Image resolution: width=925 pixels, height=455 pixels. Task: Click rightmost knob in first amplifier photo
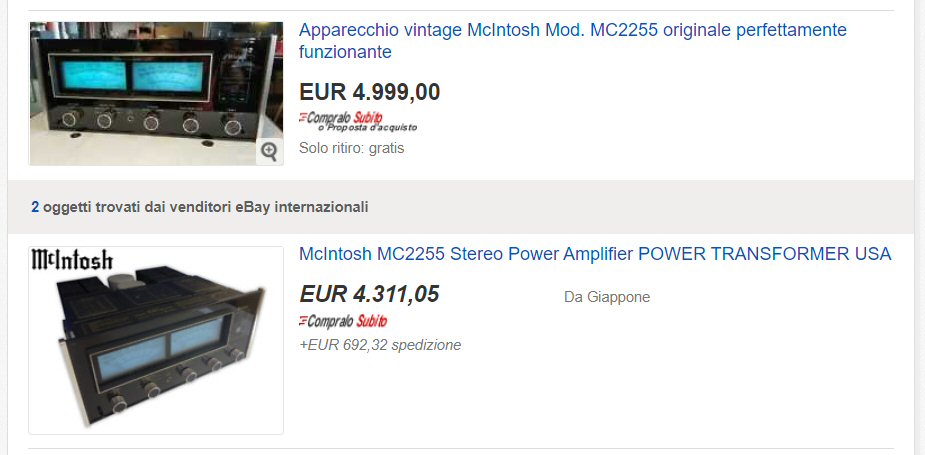click(232, 126)
